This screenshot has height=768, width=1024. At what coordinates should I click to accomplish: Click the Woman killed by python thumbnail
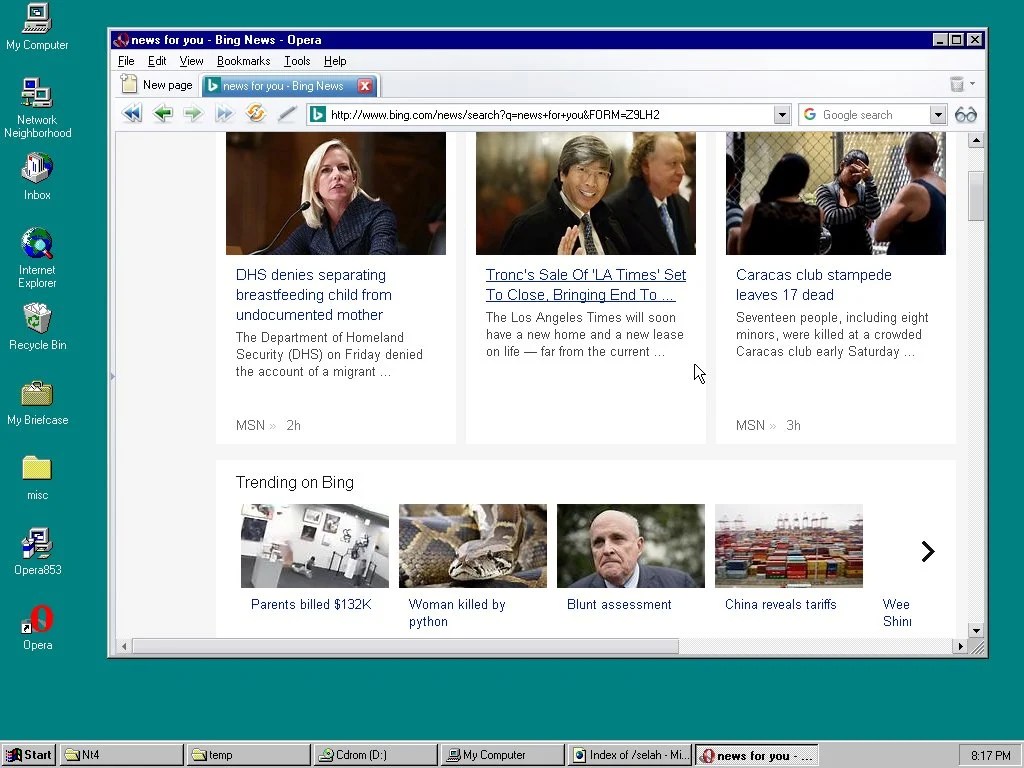[x=472, y=546]
